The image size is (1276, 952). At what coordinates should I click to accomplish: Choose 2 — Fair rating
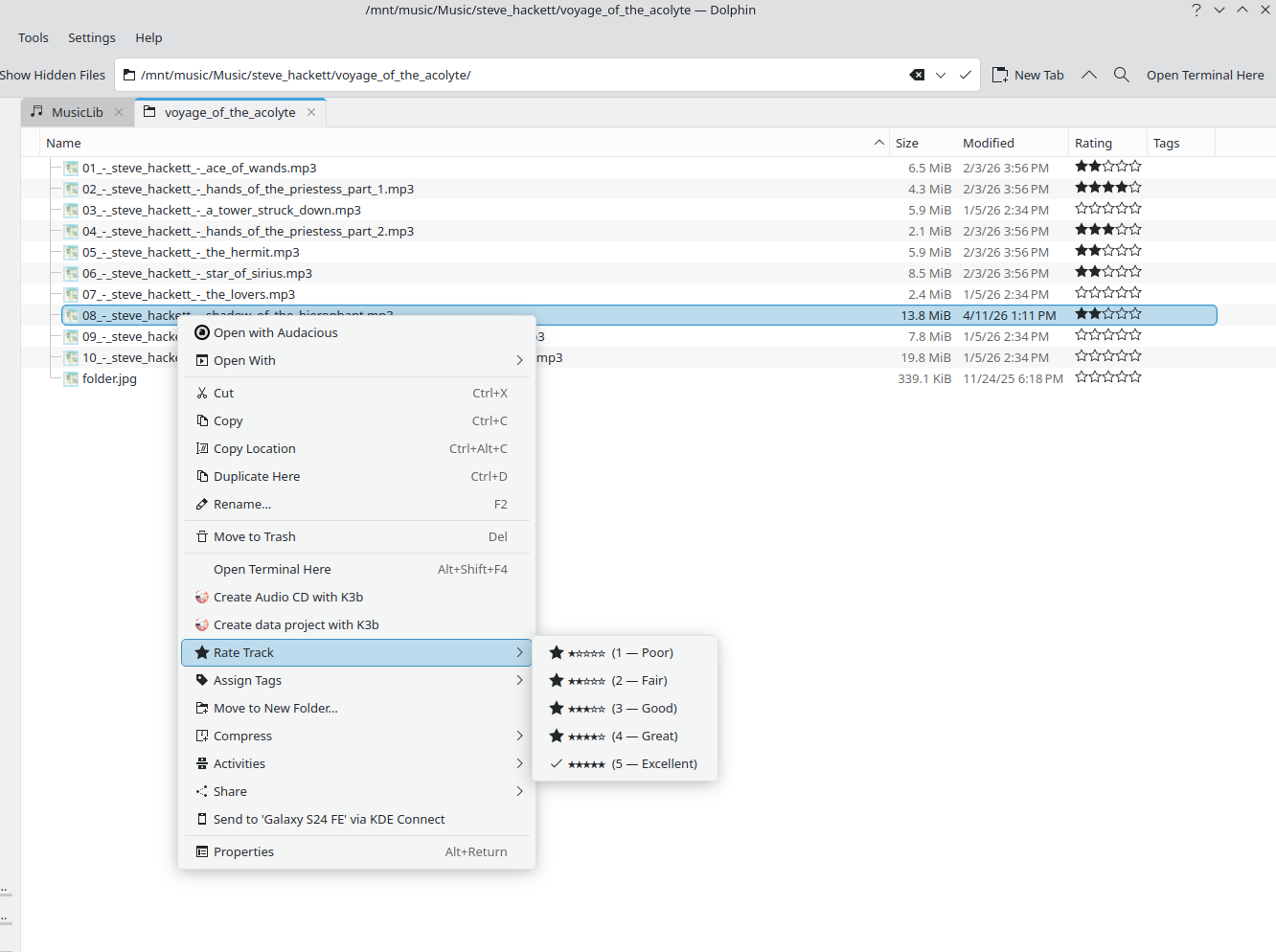[x=625, y=680]
